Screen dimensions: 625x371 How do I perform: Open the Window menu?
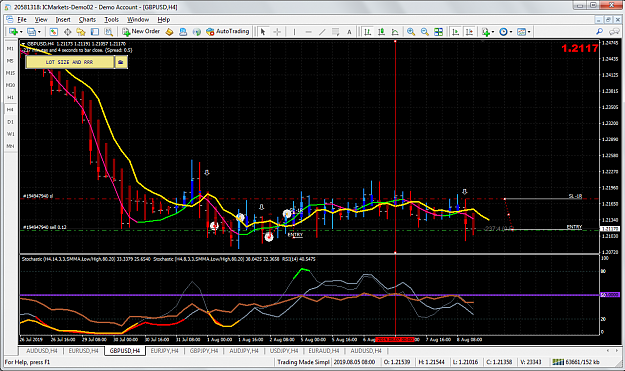pyautogui.click(x=138, y=20)
